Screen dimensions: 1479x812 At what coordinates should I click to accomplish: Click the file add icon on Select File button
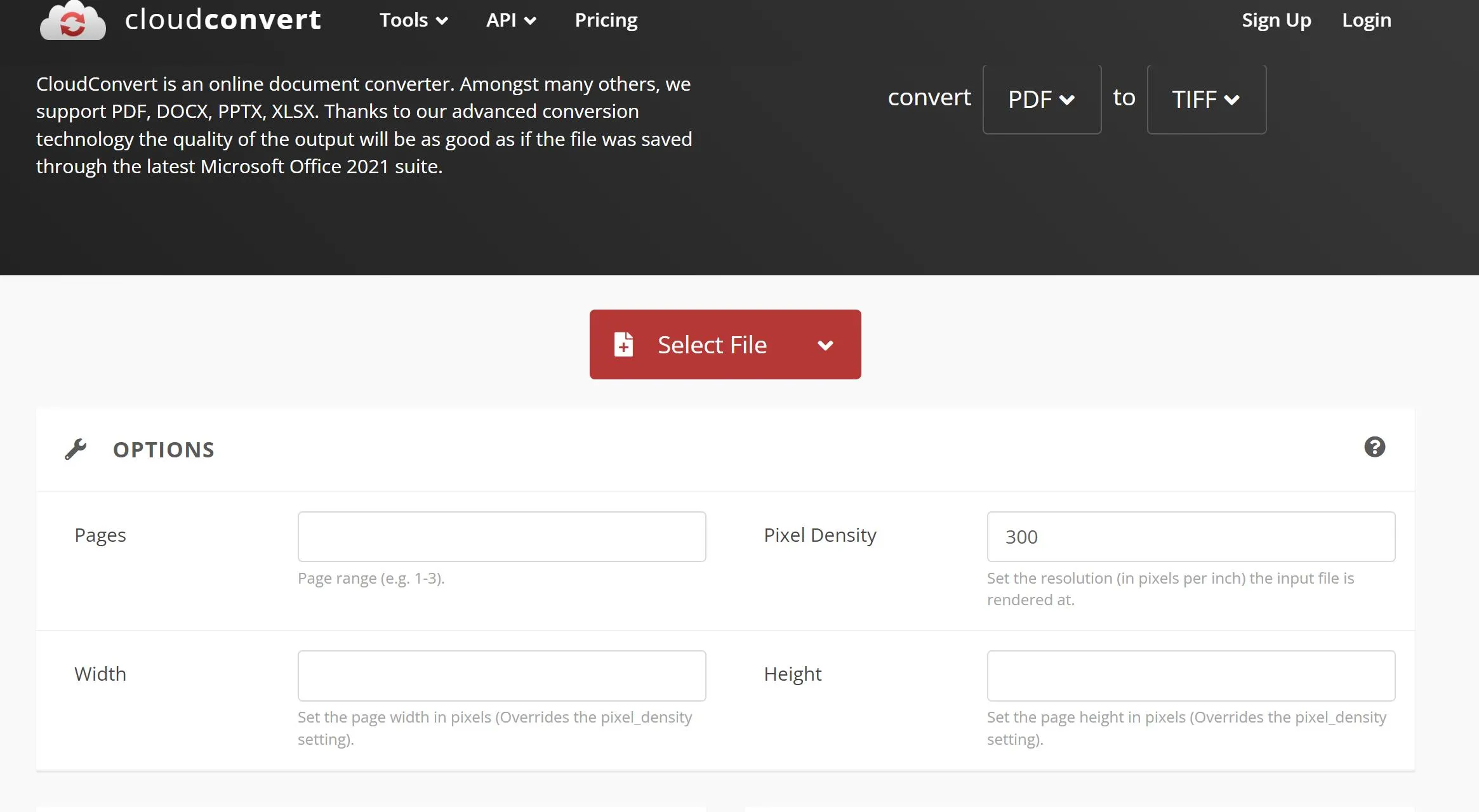(624, 344)
